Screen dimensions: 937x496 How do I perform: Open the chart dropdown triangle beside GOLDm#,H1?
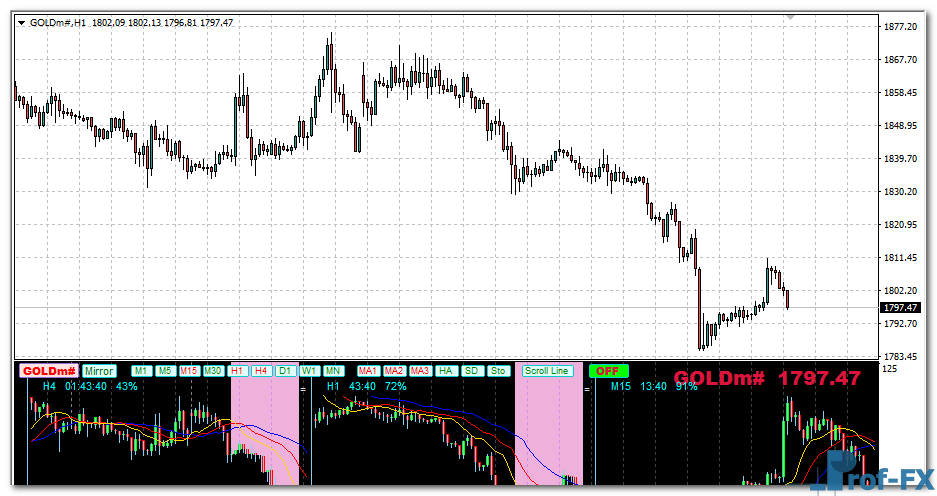tap(21, 22)
